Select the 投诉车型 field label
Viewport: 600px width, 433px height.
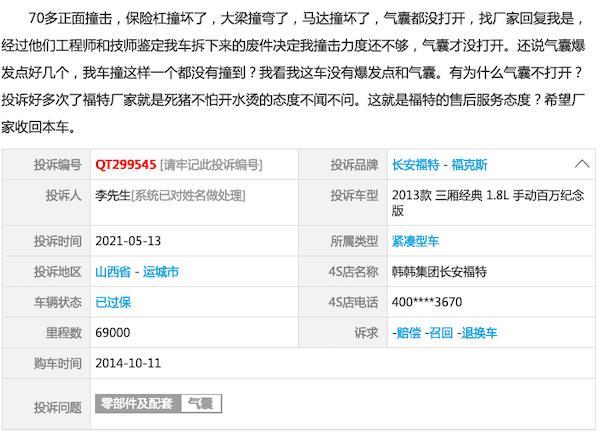354,195
